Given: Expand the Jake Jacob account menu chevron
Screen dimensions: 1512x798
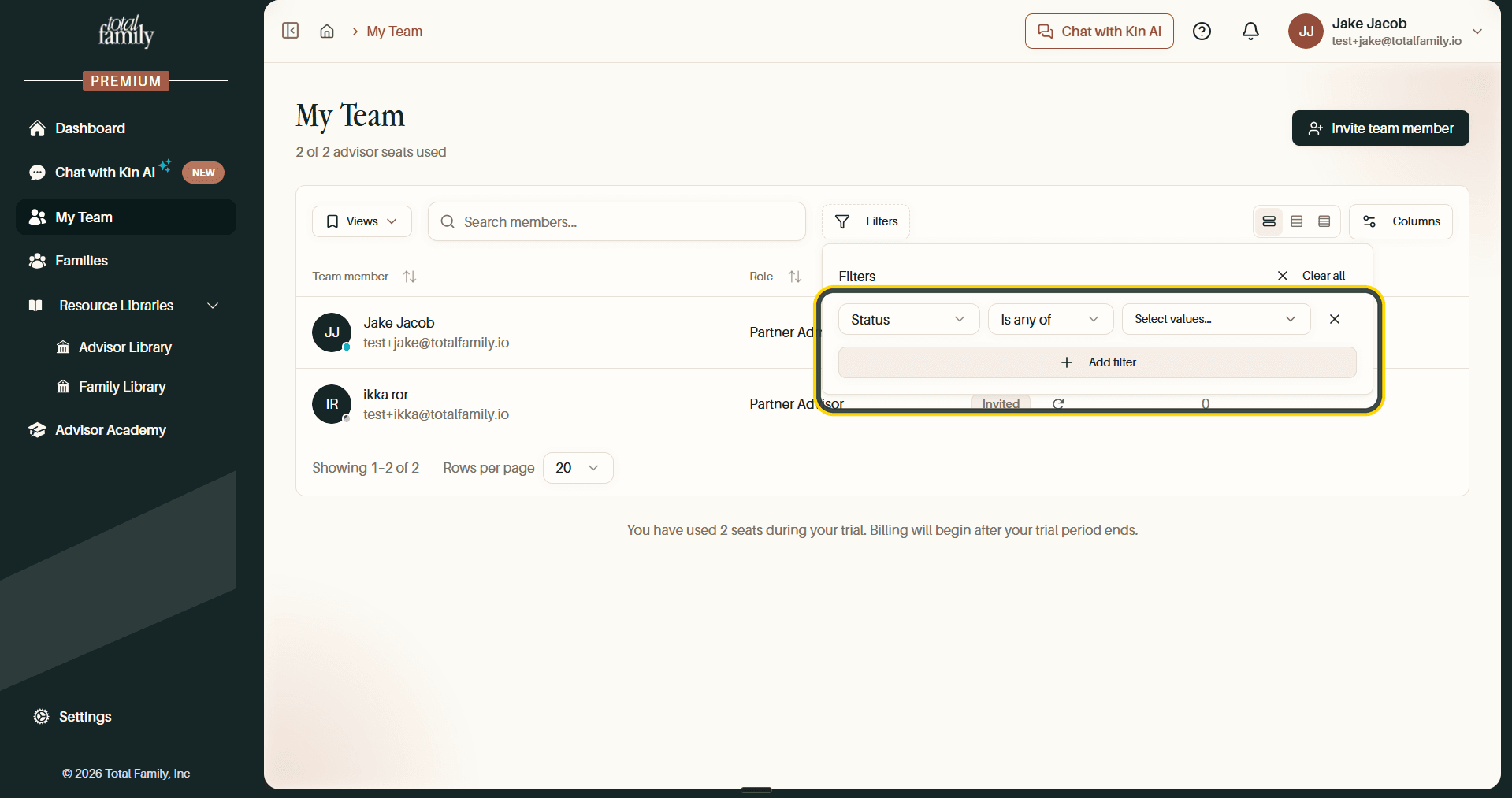Looking at the screenshot, I should tap(1477, 32).
